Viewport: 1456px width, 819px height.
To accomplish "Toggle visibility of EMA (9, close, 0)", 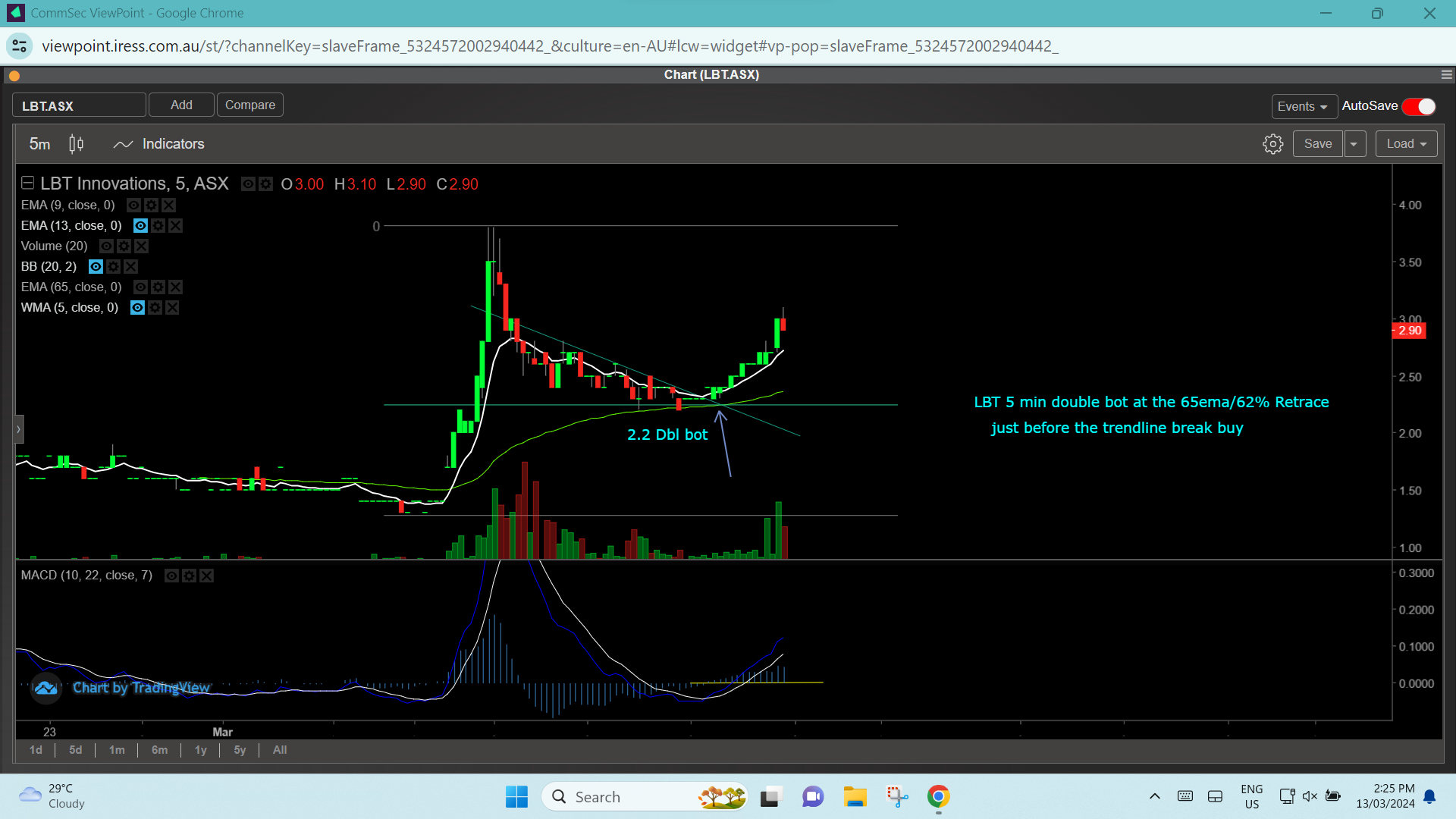I will (133, 205).
